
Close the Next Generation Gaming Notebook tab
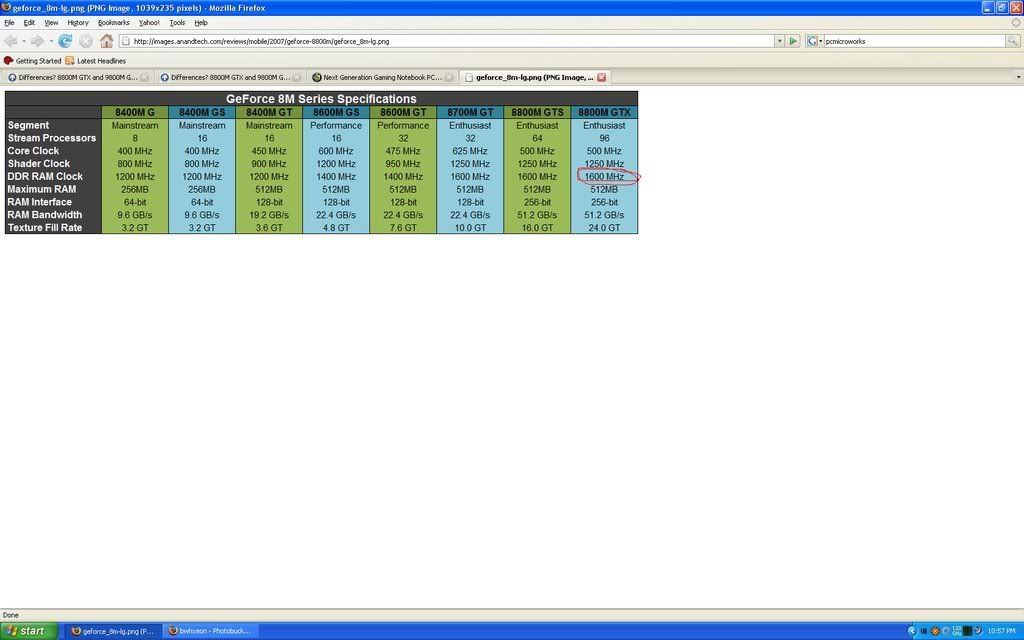pyautogui.click(x=449, y=77)
